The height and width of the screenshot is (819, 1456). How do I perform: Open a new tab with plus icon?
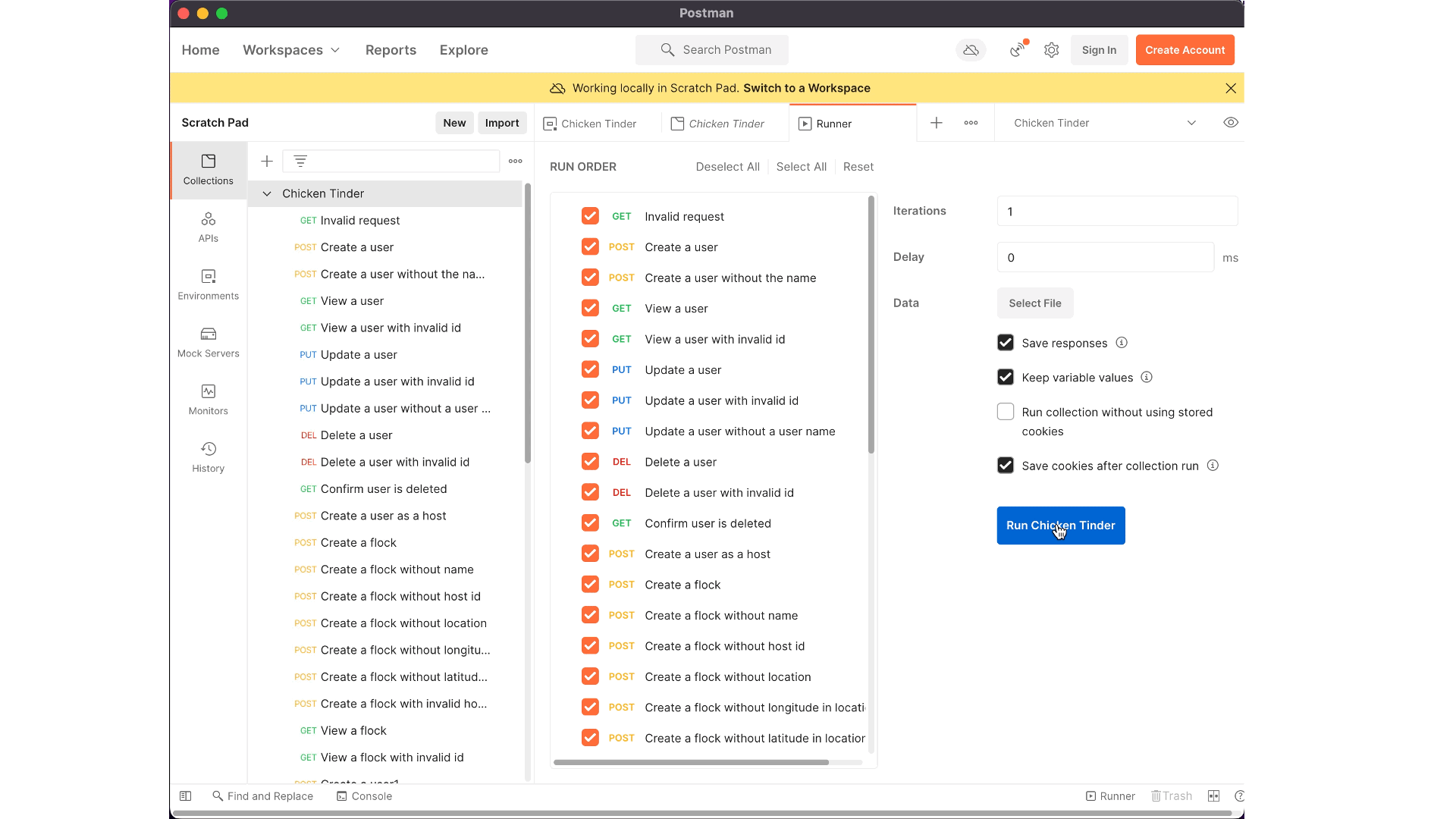click(x=937, y=123)
